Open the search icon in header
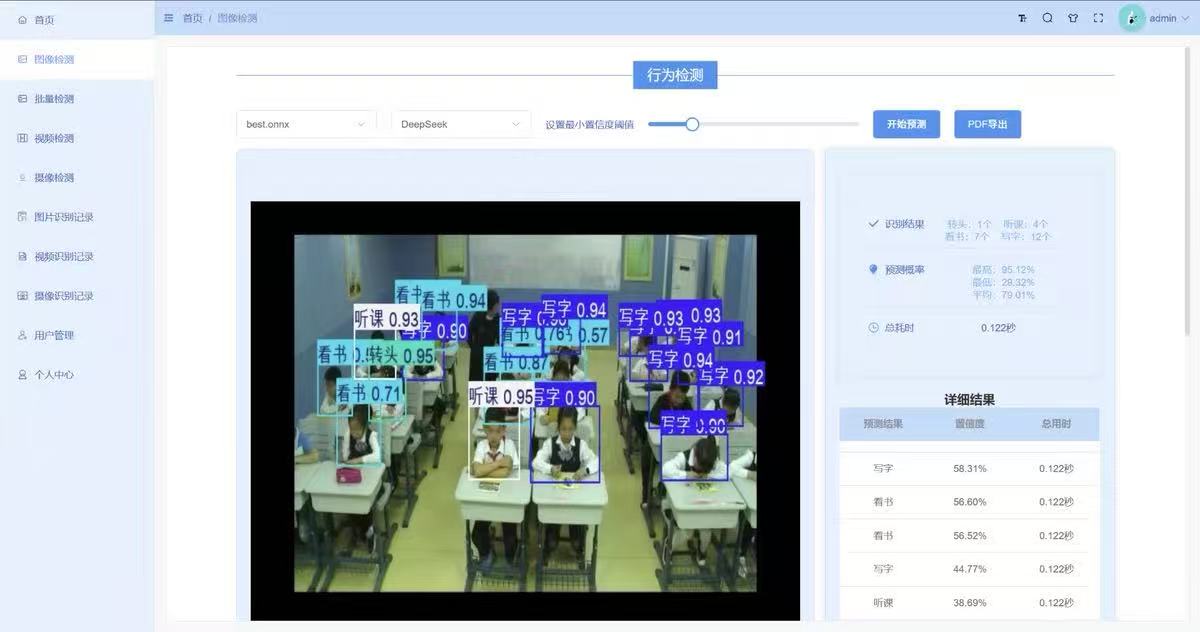The image size is (1200, 632). pos(1047,18)
